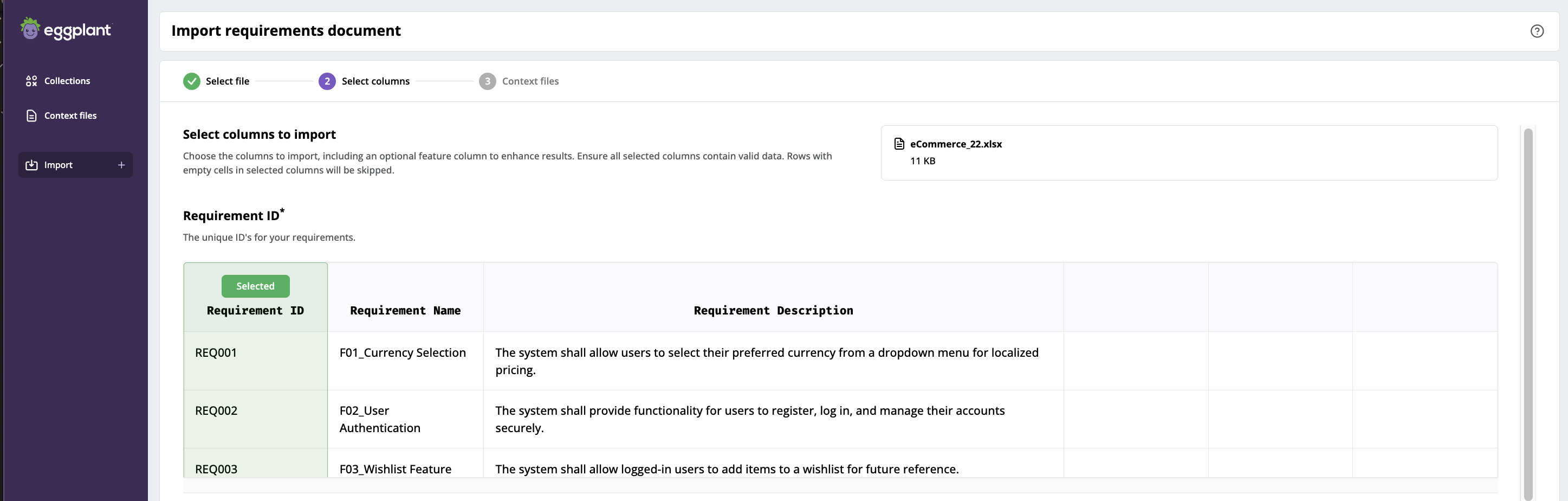Screen dimensions: 1568x501
Task: Click the eCommerce_22.xlsx file icon
Action: (899, 144)
